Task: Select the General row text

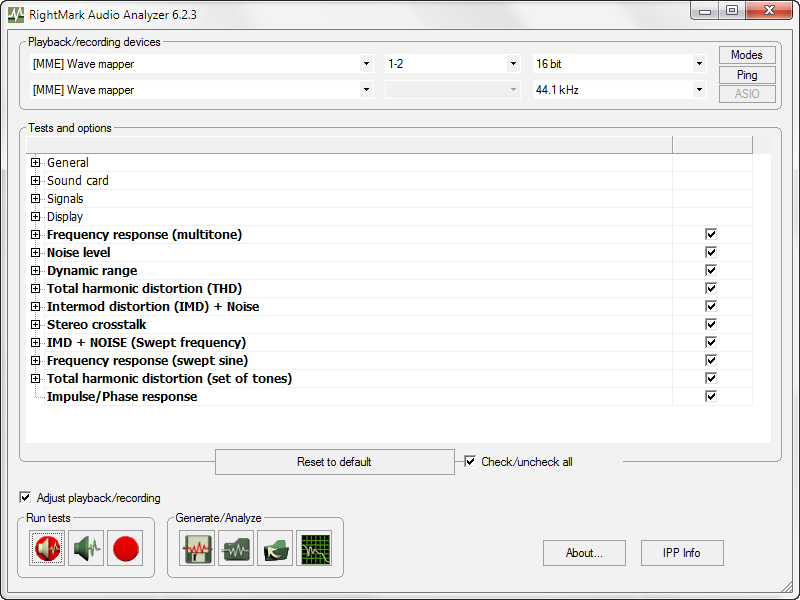Action: tap(68, 163)
